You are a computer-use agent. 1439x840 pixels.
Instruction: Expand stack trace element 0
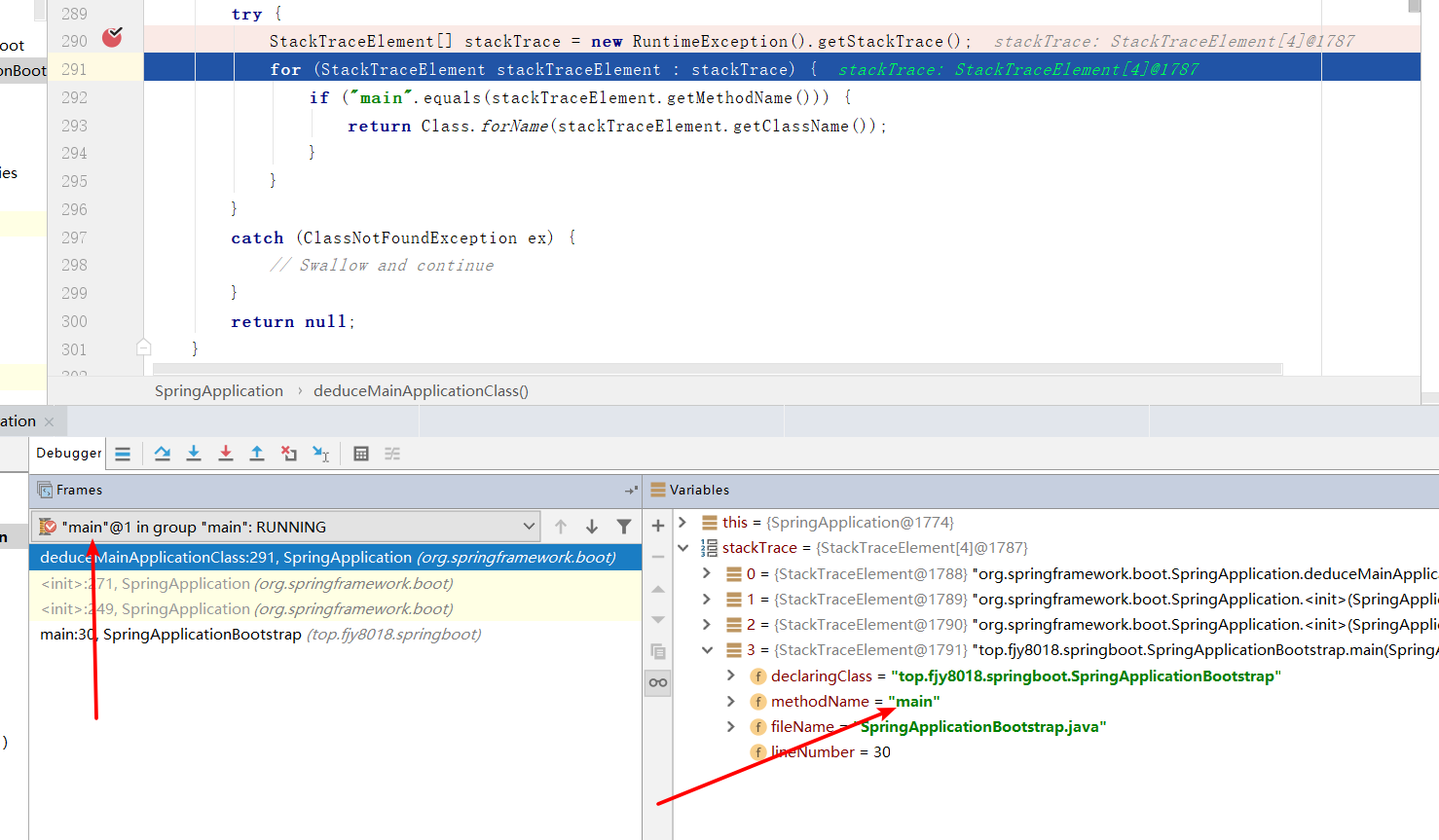707,574
